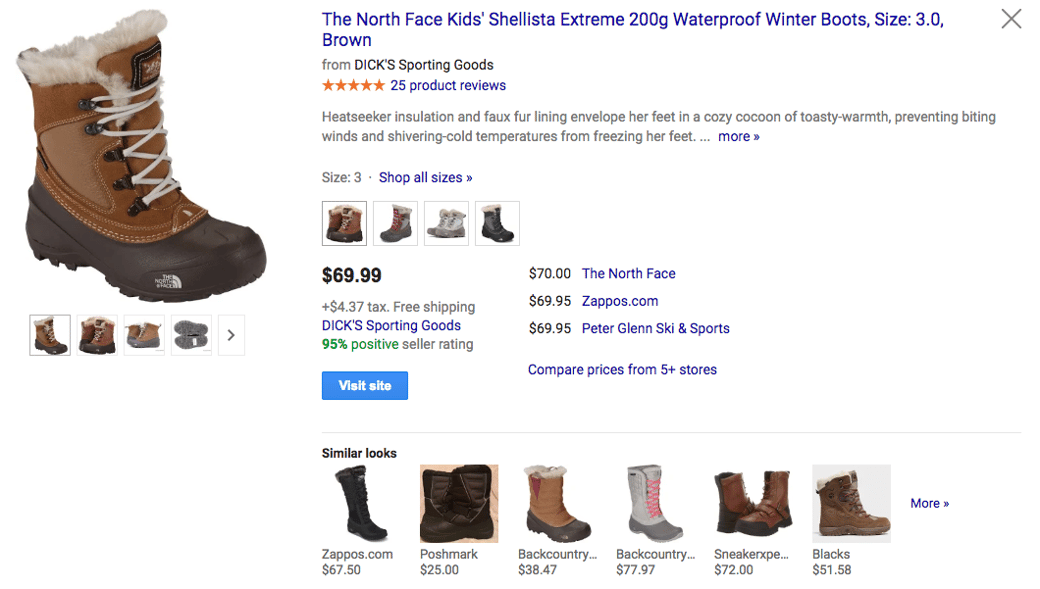Pick the black boot color swatch
The image size is (1040, 589).
coord(497,223)
